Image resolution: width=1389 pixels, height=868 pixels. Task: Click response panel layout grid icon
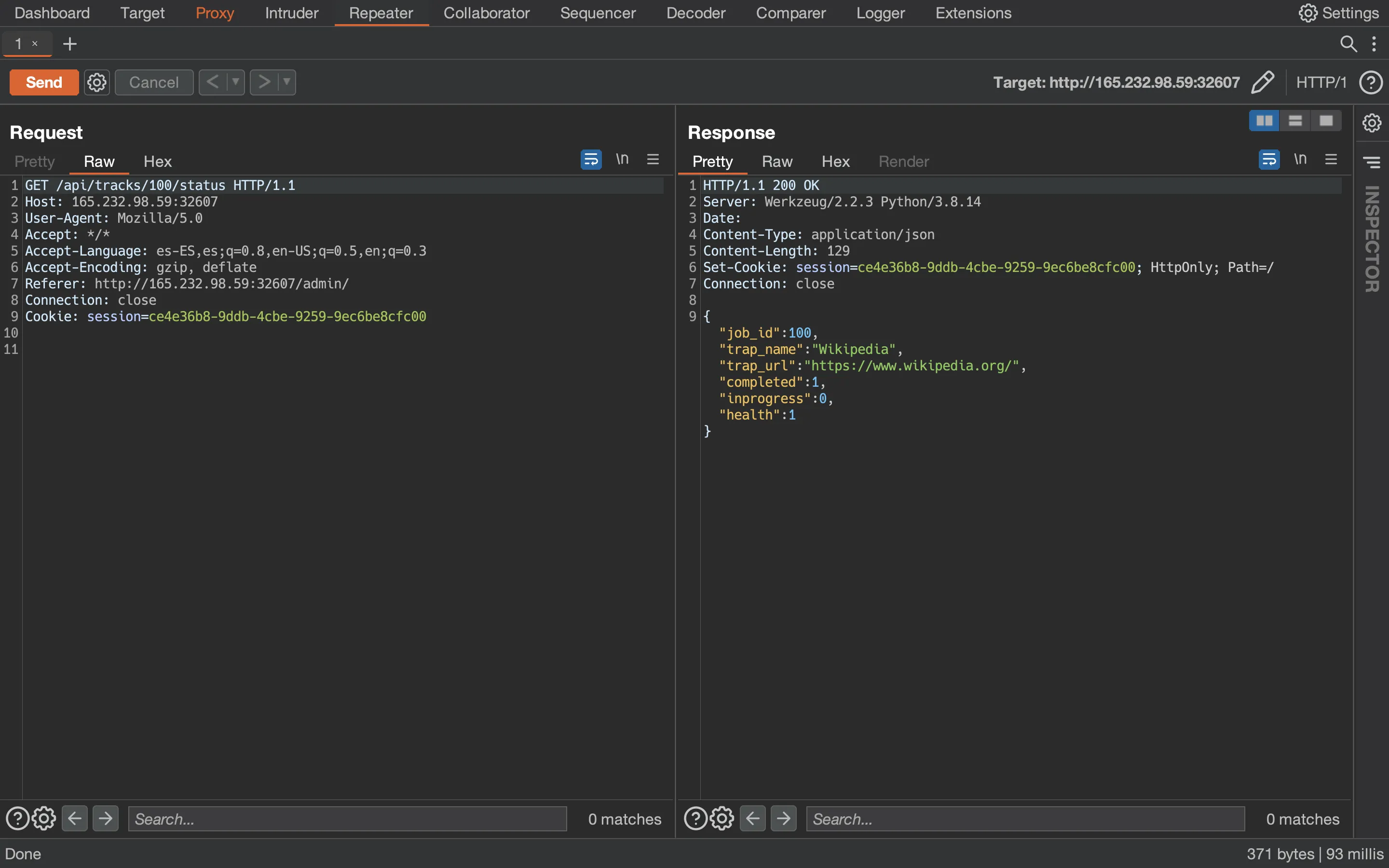pyautogui.click(x=1264, y=119)
